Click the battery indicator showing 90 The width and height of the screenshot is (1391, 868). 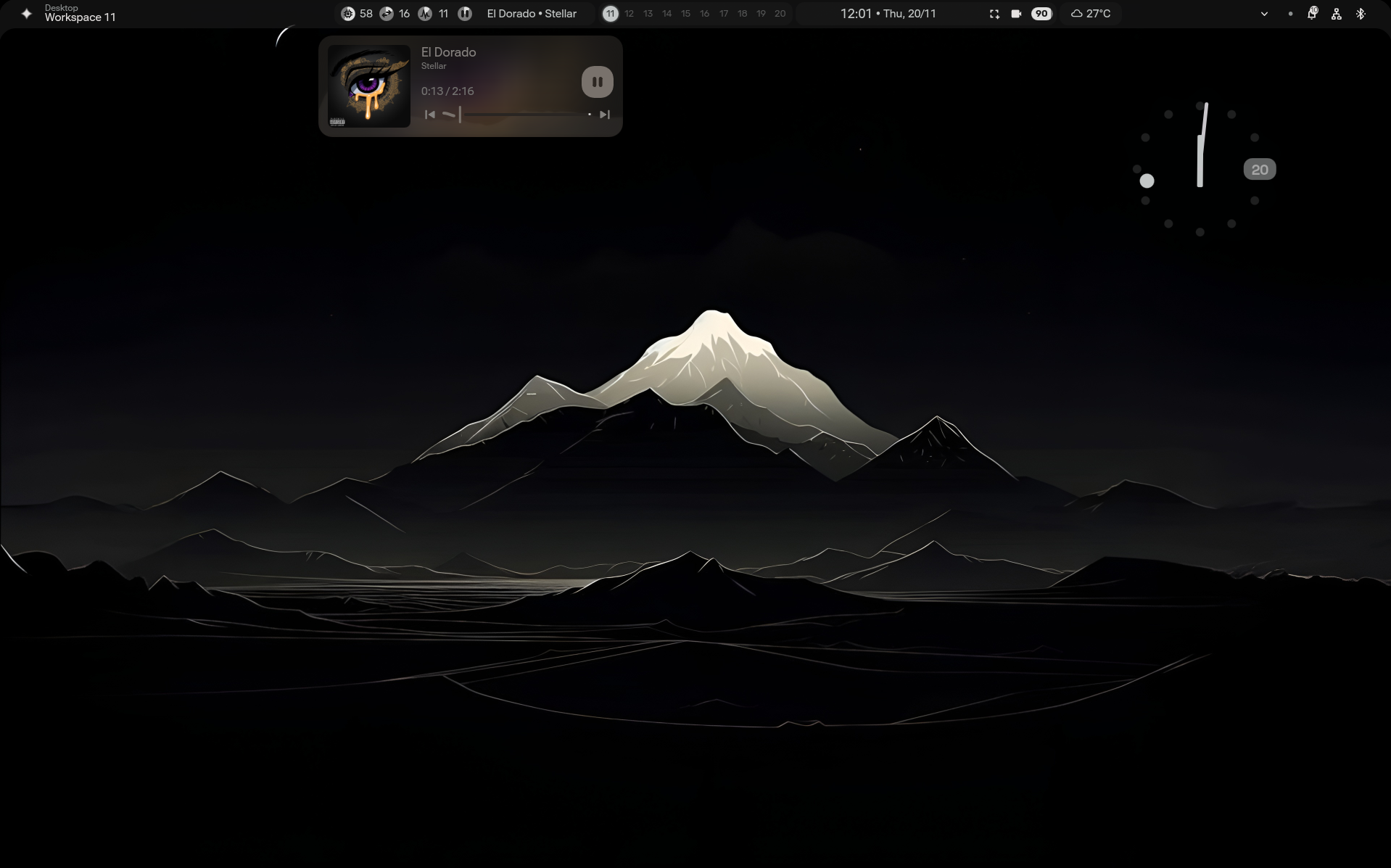1040,13
